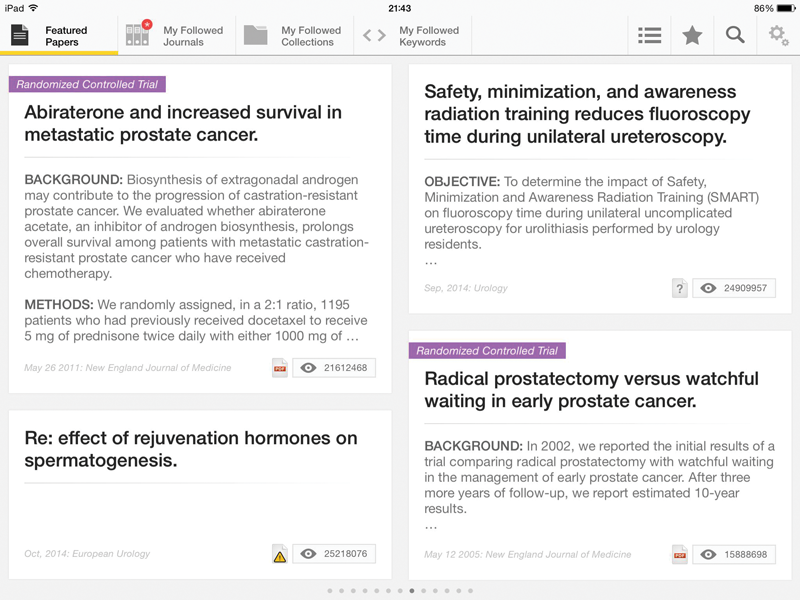The height and width of the screenshot is (600, 800).
Task: Toggle eye button with ID 15888698
Action: click(x=734, y=554)
